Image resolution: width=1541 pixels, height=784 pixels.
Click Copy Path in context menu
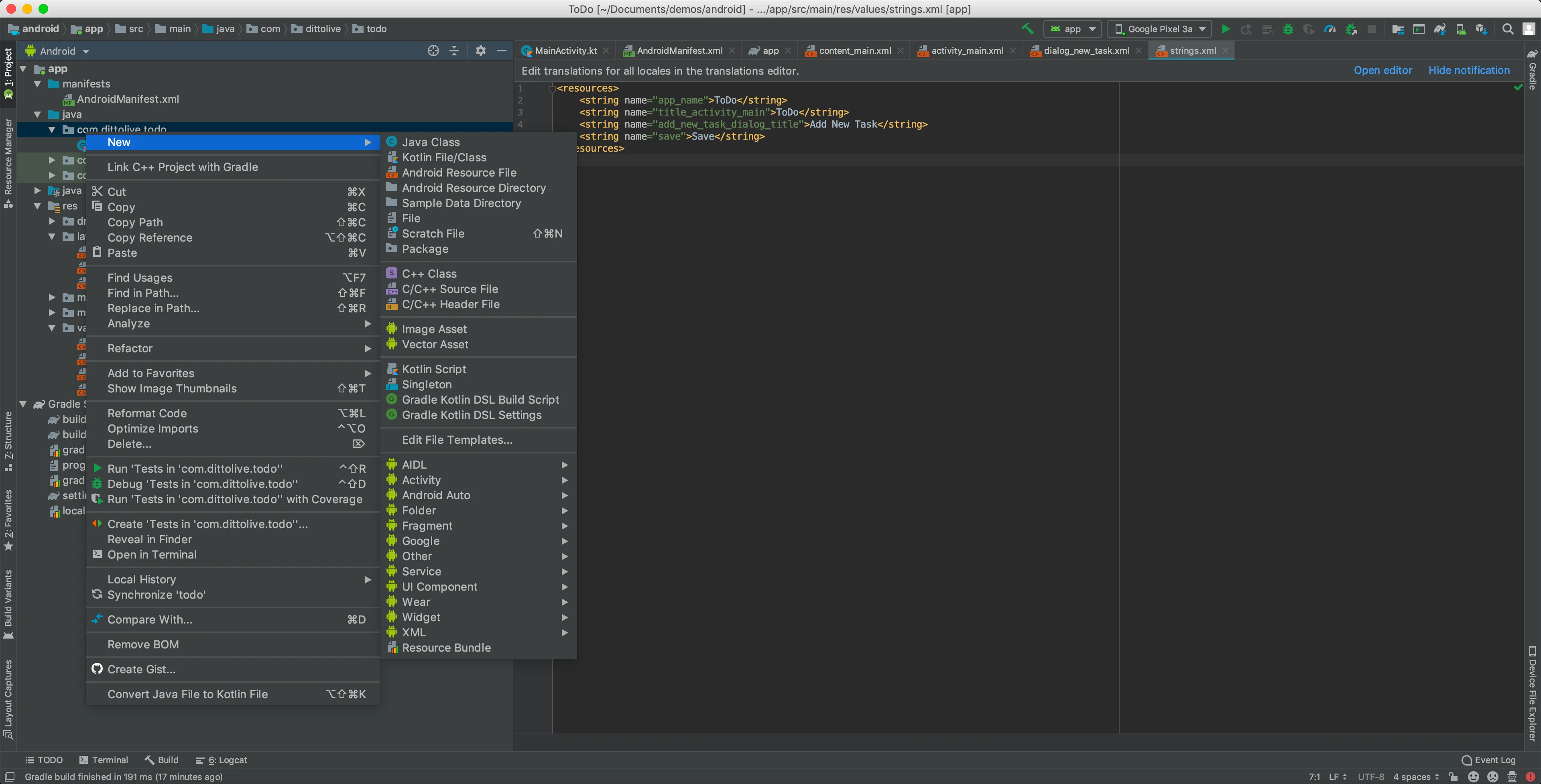pos(233,222)
